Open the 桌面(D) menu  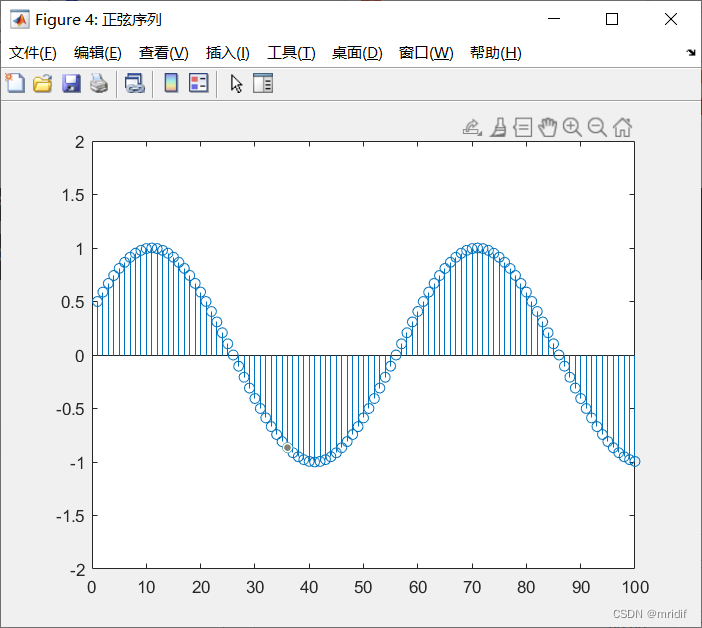(x=357, y=53)
